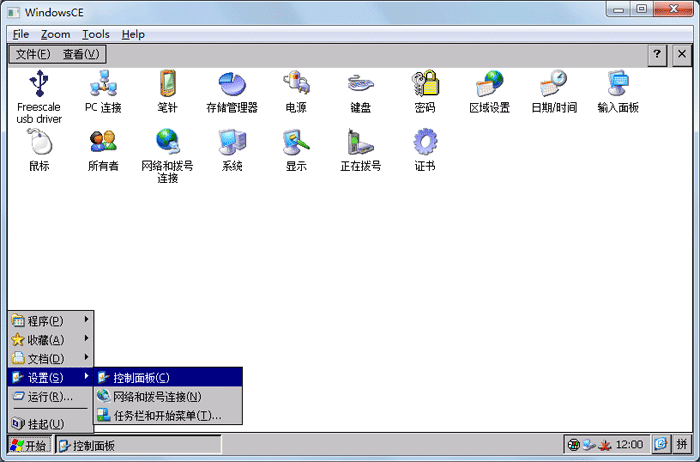Screen dimensions: 700x462
Task: Click the network connection tray icon
Action: click(589, 445)
